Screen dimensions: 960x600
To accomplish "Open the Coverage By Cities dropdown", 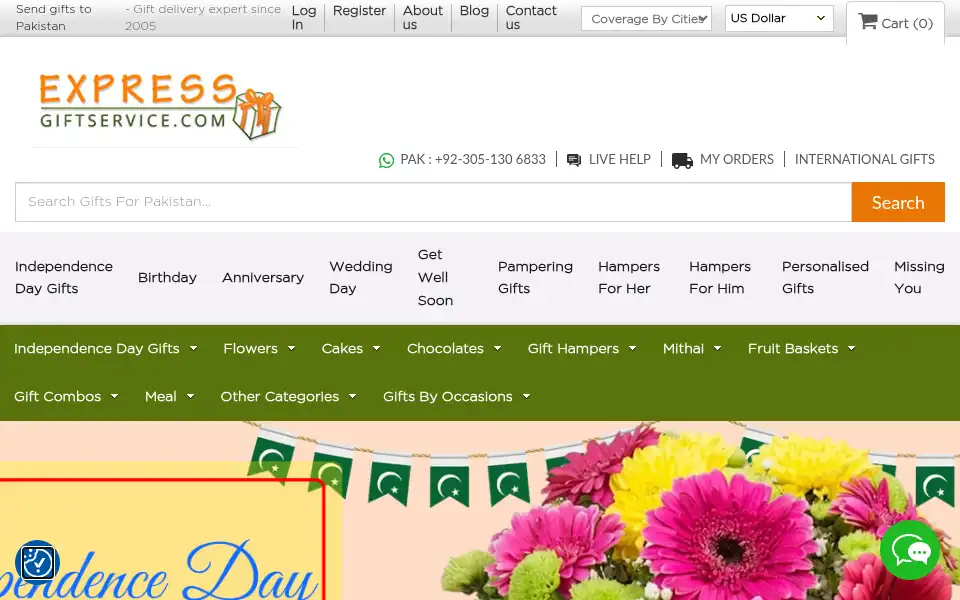I will 646,19.
